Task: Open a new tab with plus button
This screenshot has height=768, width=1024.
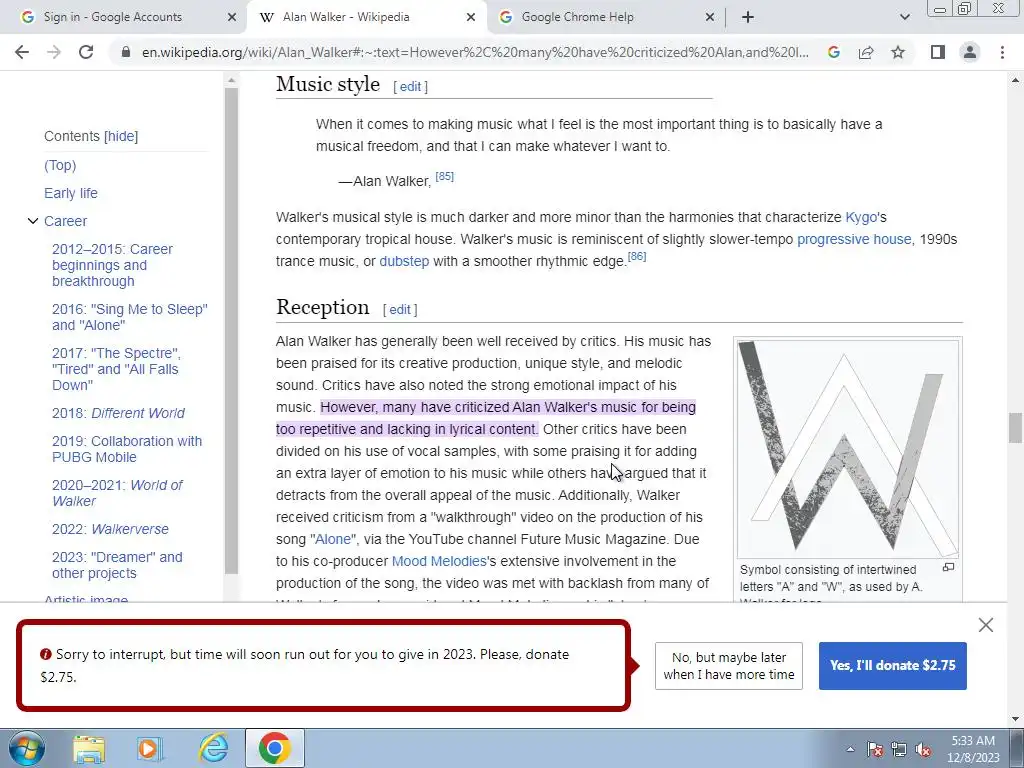Action: pyautogui.click(x=748, y=17)
